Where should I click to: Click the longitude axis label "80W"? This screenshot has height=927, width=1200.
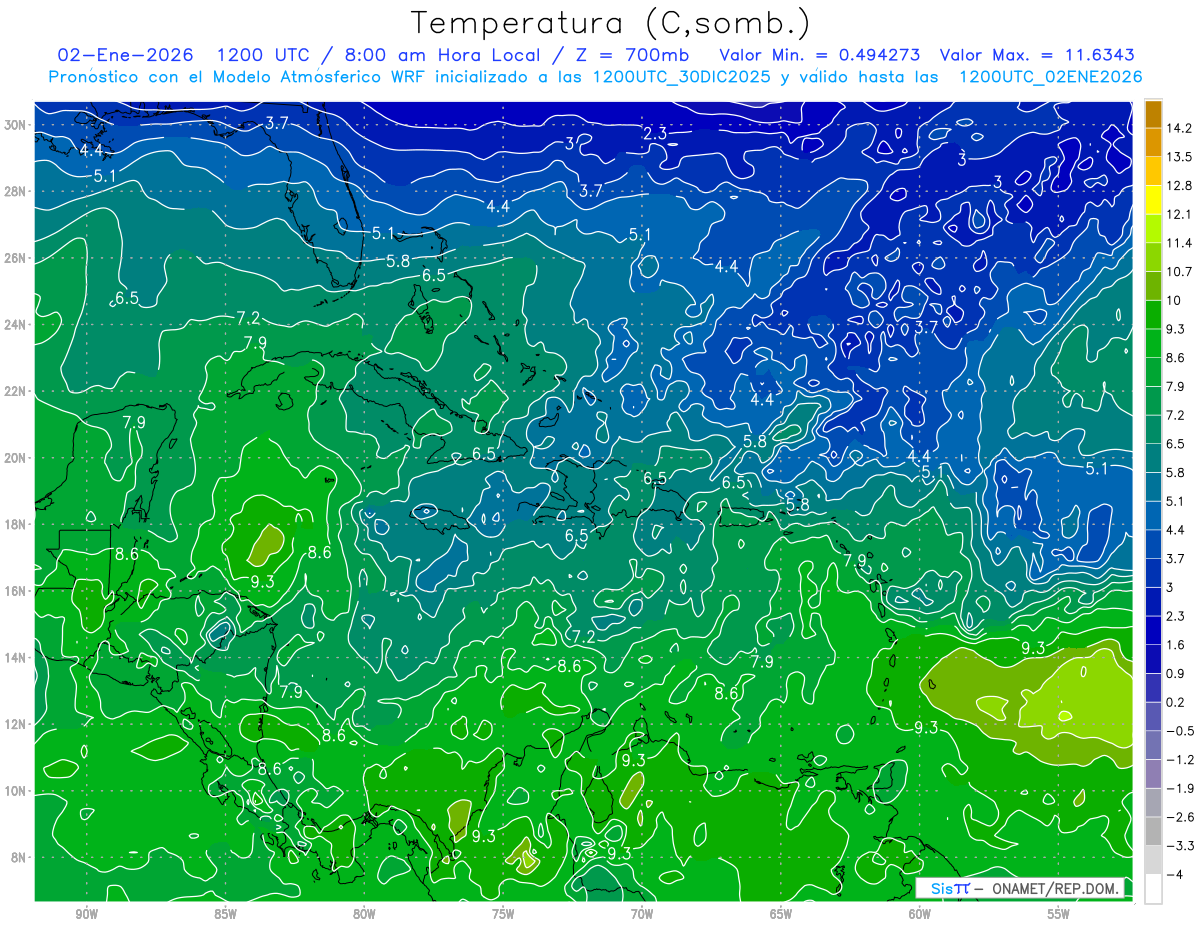pyautogui.click(x=364, y=914)
